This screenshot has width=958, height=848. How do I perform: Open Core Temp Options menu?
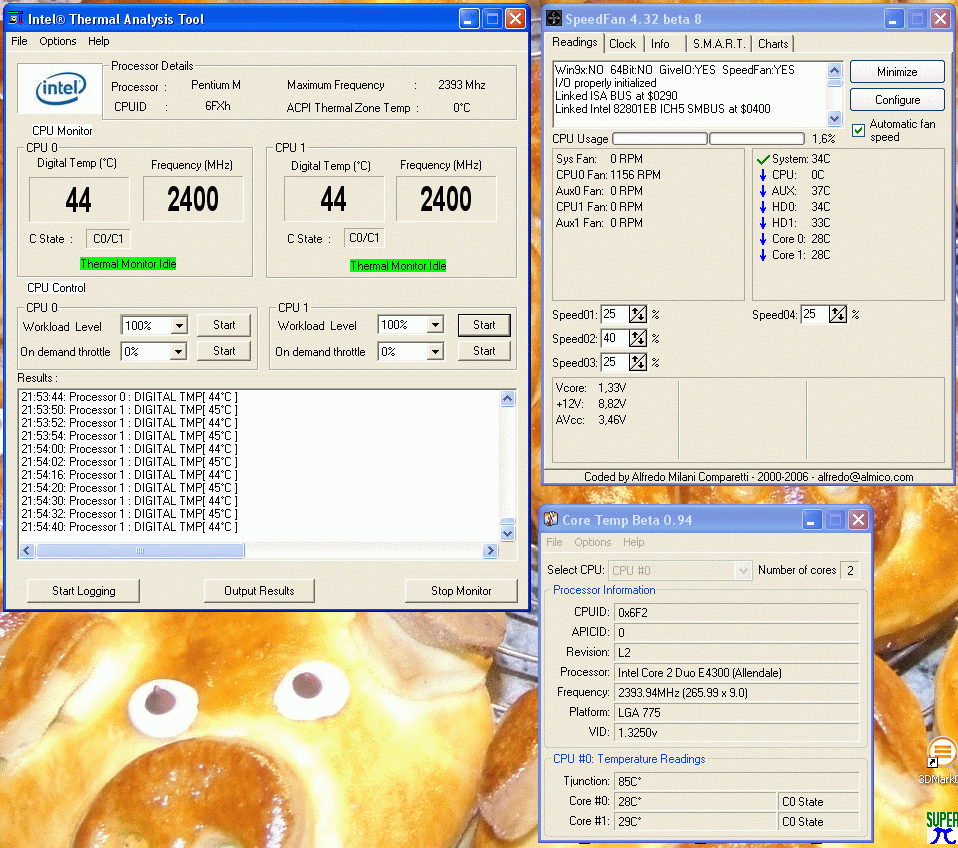point(592,542)
